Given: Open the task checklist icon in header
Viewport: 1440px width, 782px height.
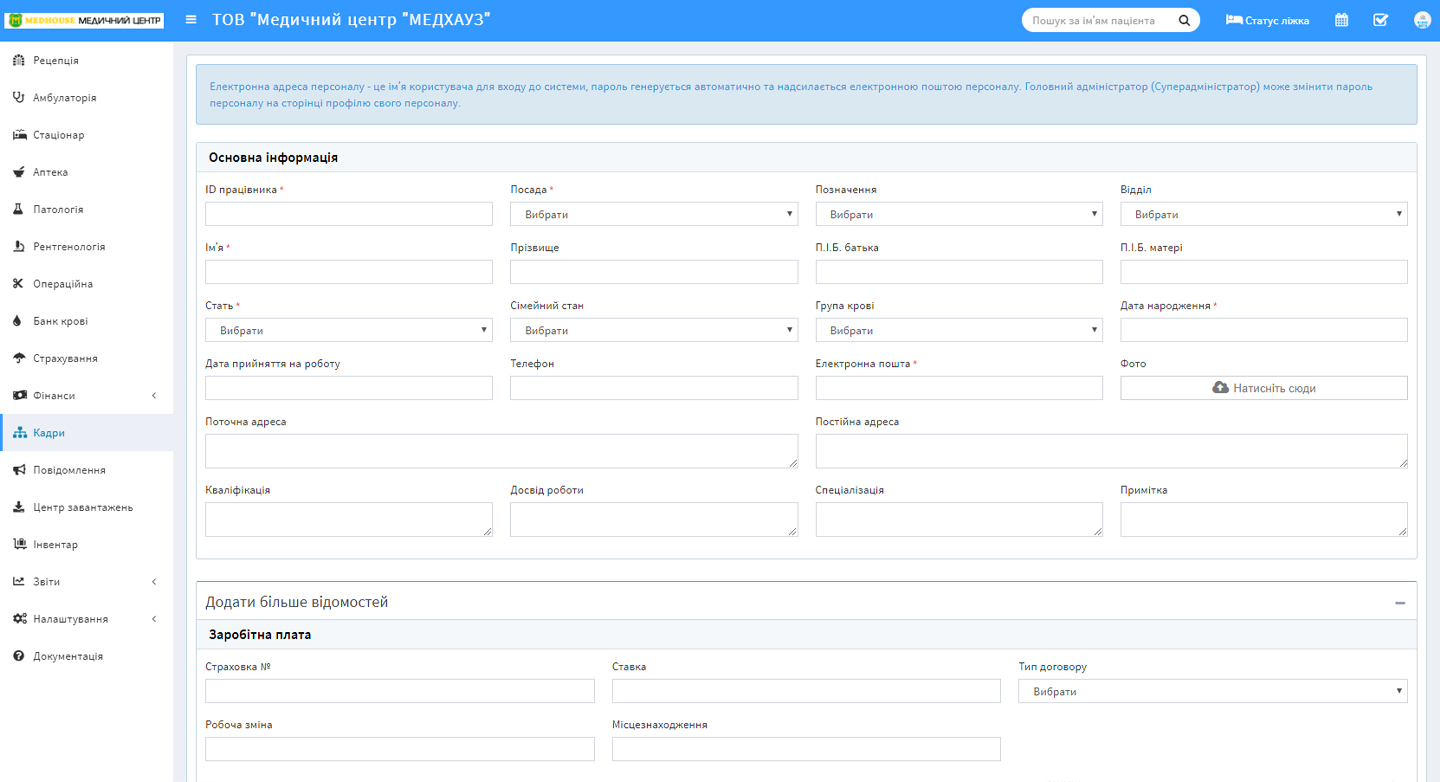Looking at the screenshot, I should [1381, 20].
